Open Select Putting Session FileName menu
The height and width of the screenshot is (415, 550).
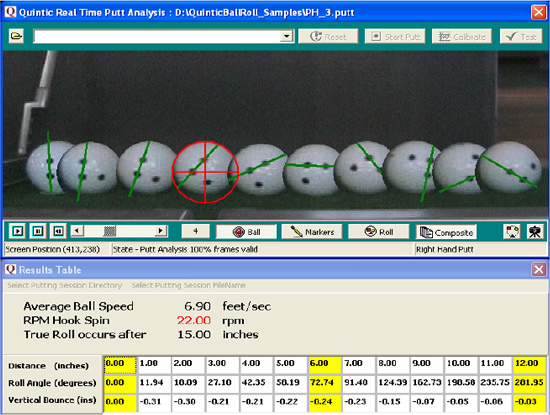(189, 285)
